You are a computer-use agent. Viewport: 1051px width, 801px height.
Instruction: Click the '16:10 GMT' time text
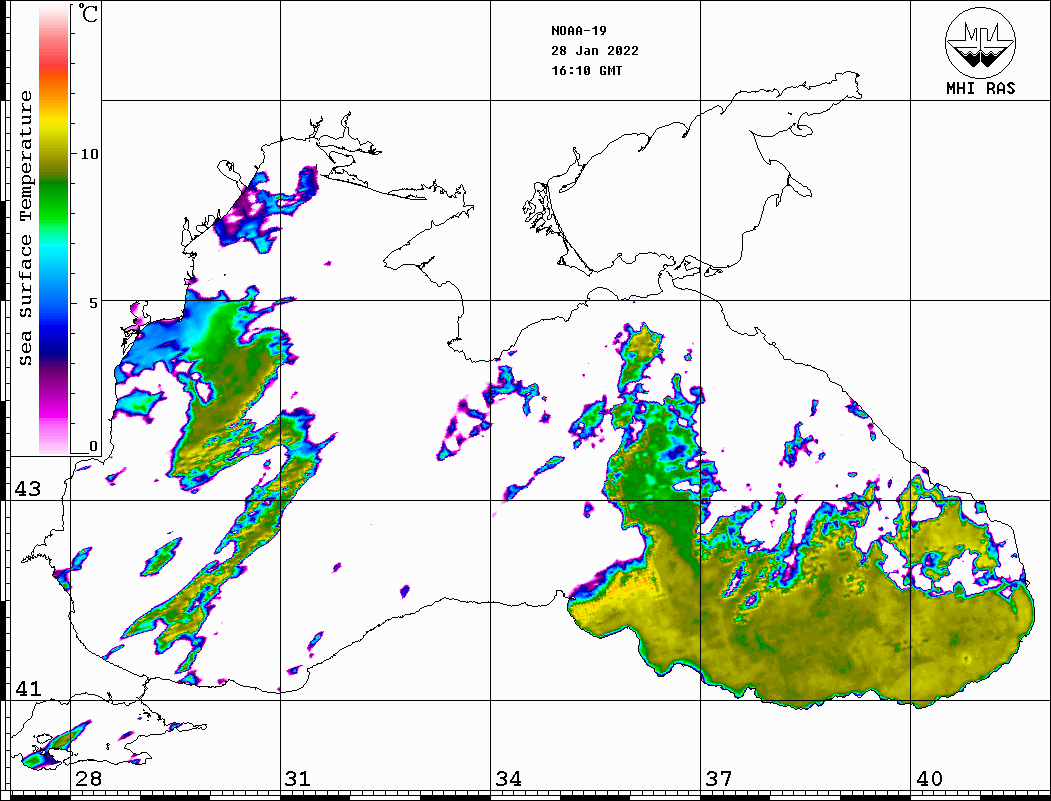pos(587,71)
